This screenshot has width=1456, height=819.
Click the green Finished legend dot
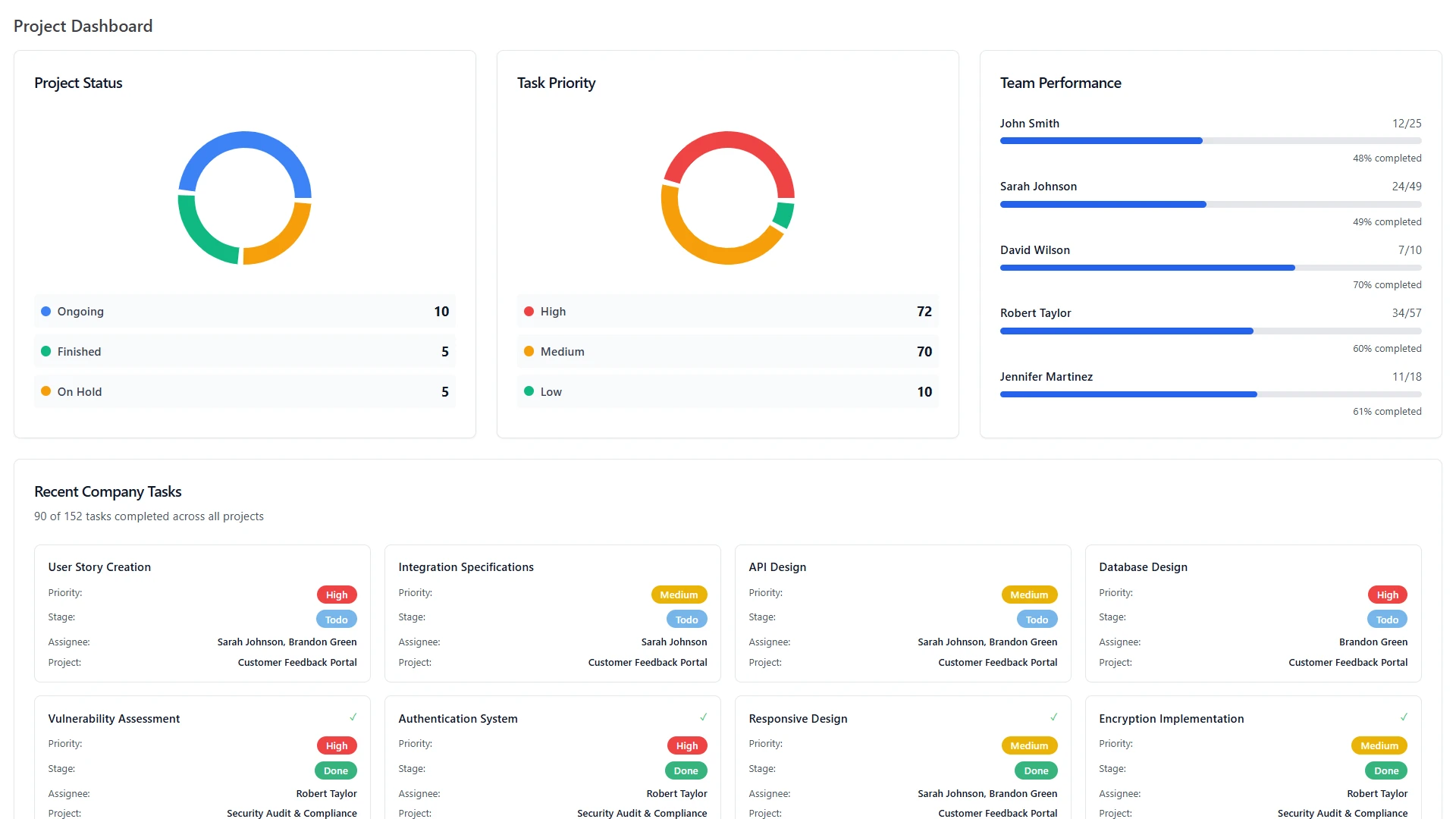click(x=45, y=351)
